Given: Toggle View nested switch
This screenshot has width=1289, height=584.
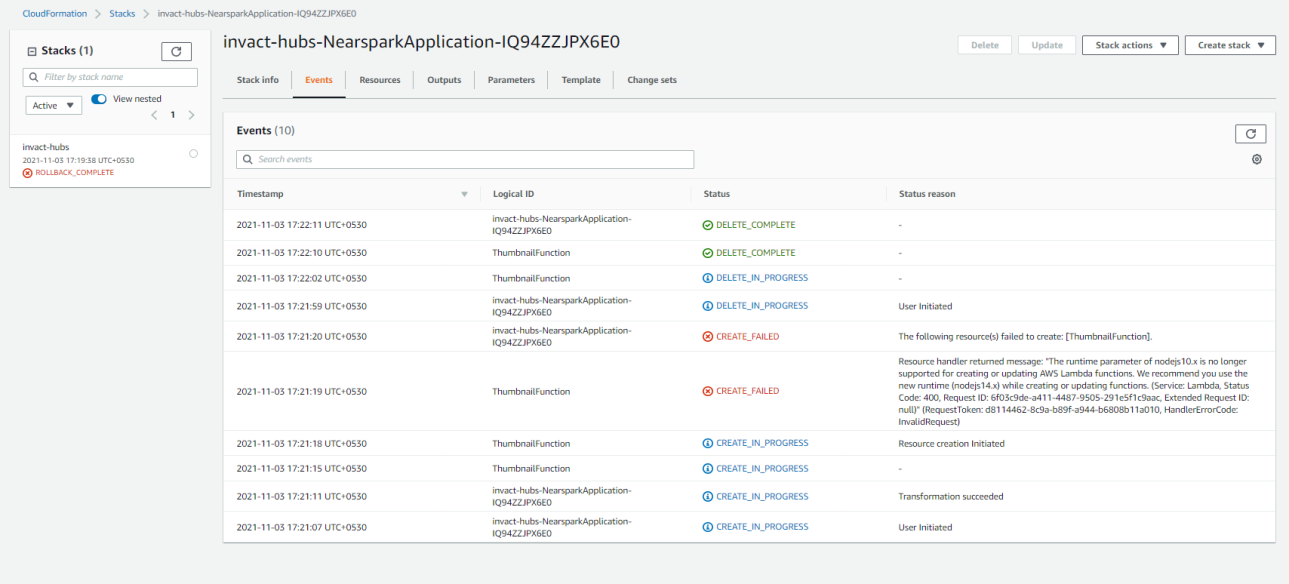Looking at the screenshot, I should coord(99,99).
